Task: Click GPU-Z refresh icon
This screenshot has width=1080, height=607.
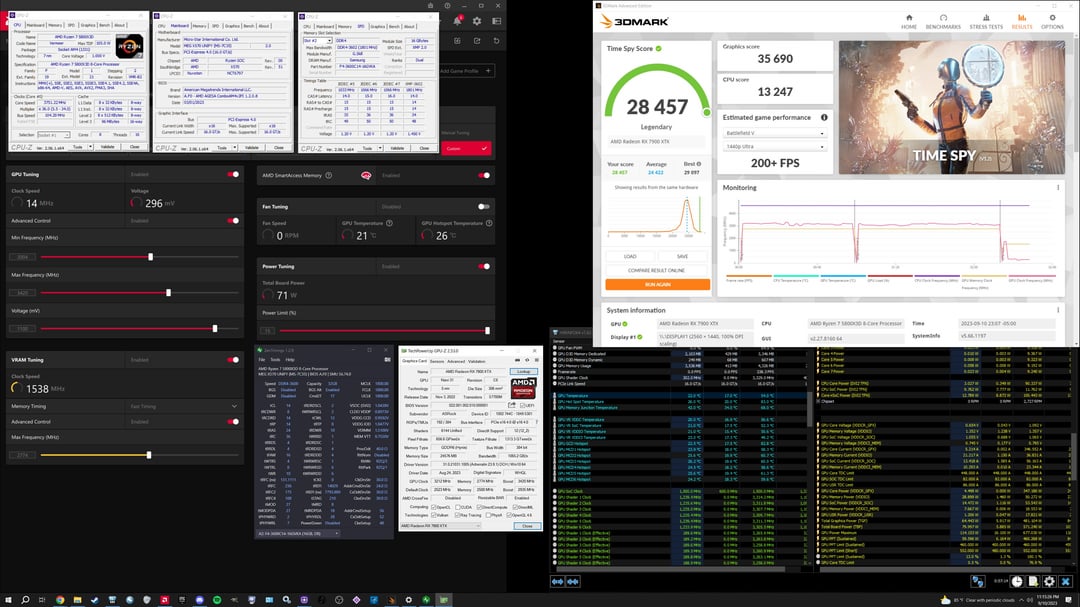Action: (x=527, y=360)
